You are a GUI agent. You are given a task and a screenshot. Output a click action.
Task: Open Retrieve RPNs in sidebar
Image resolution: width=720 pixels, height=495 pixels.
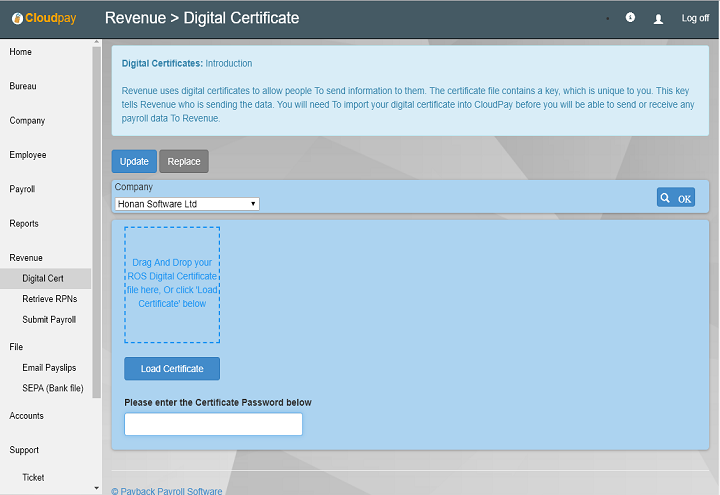(49, 299)
